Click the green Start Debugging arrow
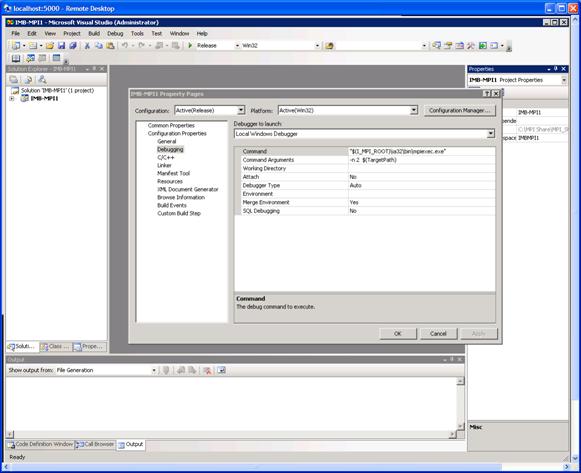This screenshot has width=581, height=473. [190, 46]
